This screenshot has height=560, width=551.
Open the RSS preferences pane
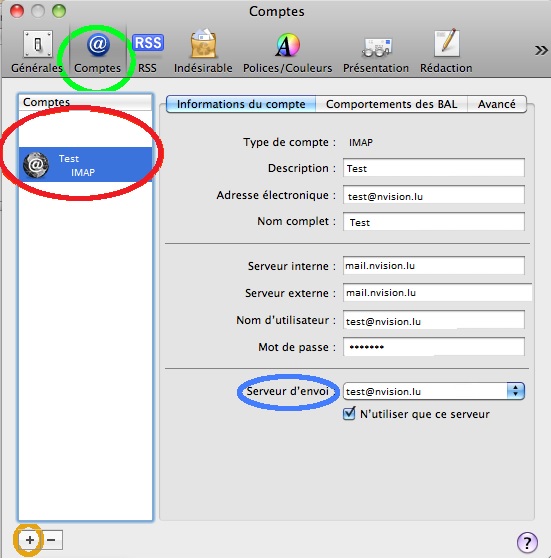[147, 52]
